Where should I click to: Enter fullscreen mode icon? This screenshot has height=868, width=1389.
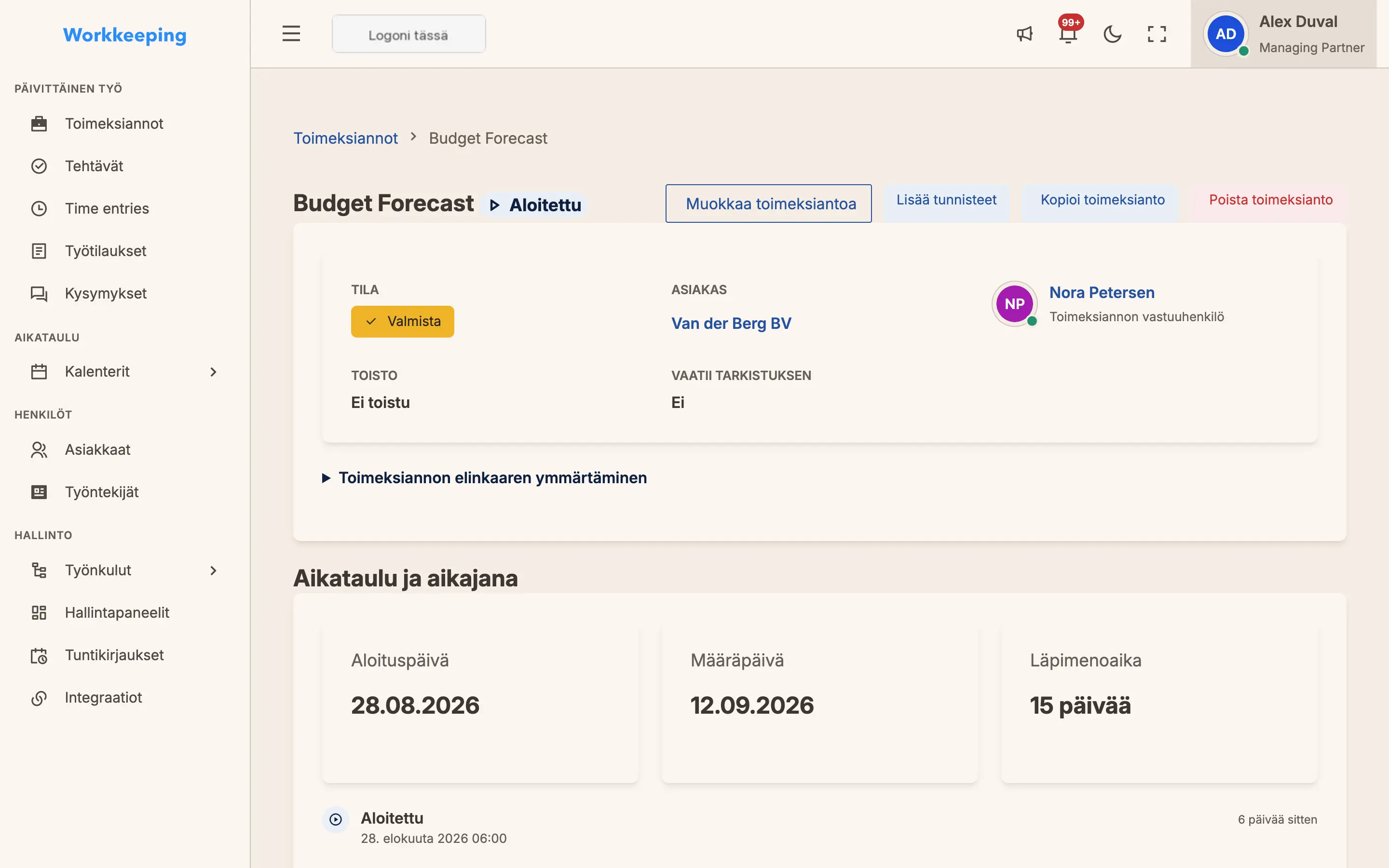coord(1157,34)
